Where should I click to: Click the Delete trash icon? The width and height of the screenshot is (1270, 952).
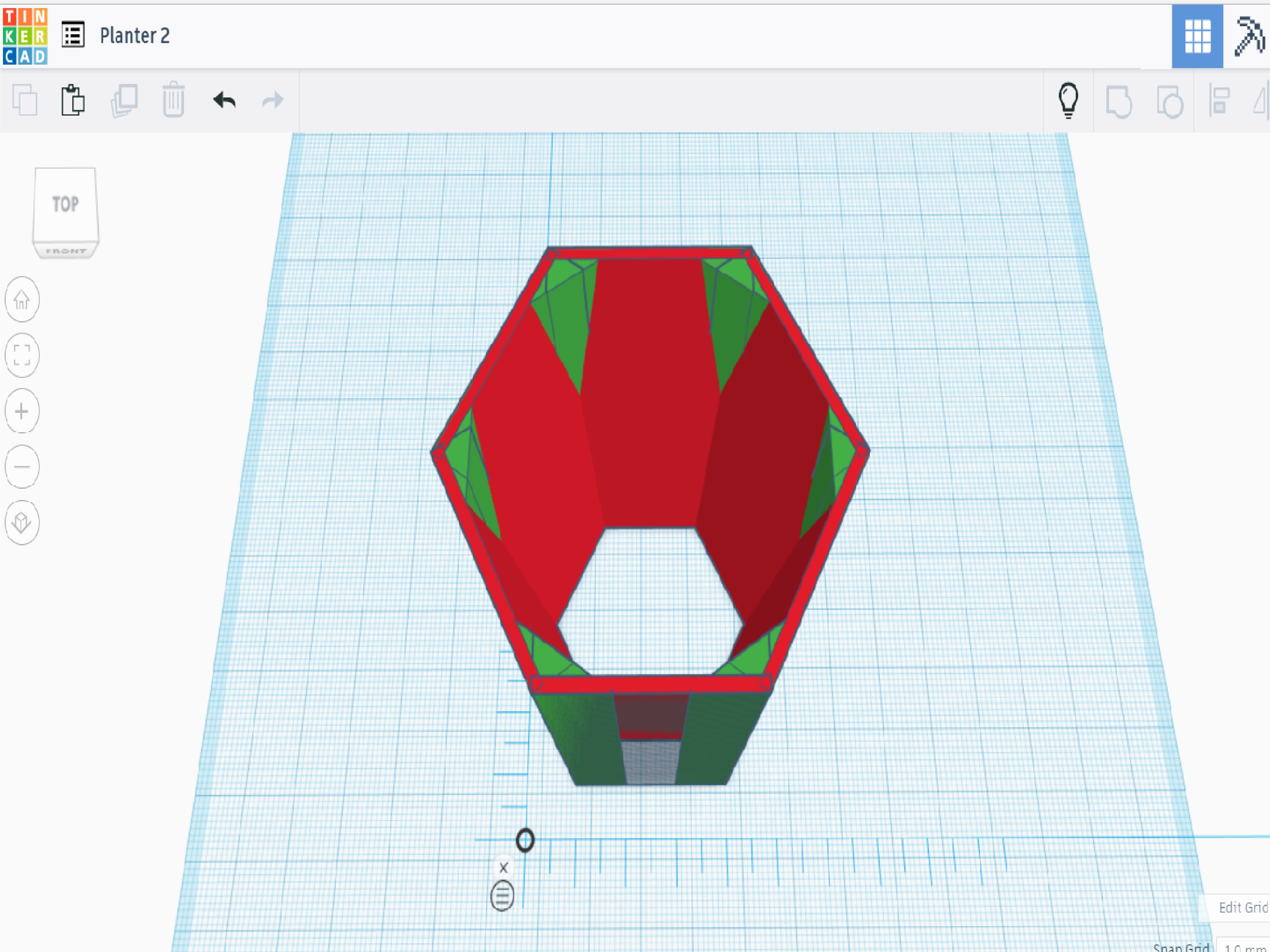[173, 100]
